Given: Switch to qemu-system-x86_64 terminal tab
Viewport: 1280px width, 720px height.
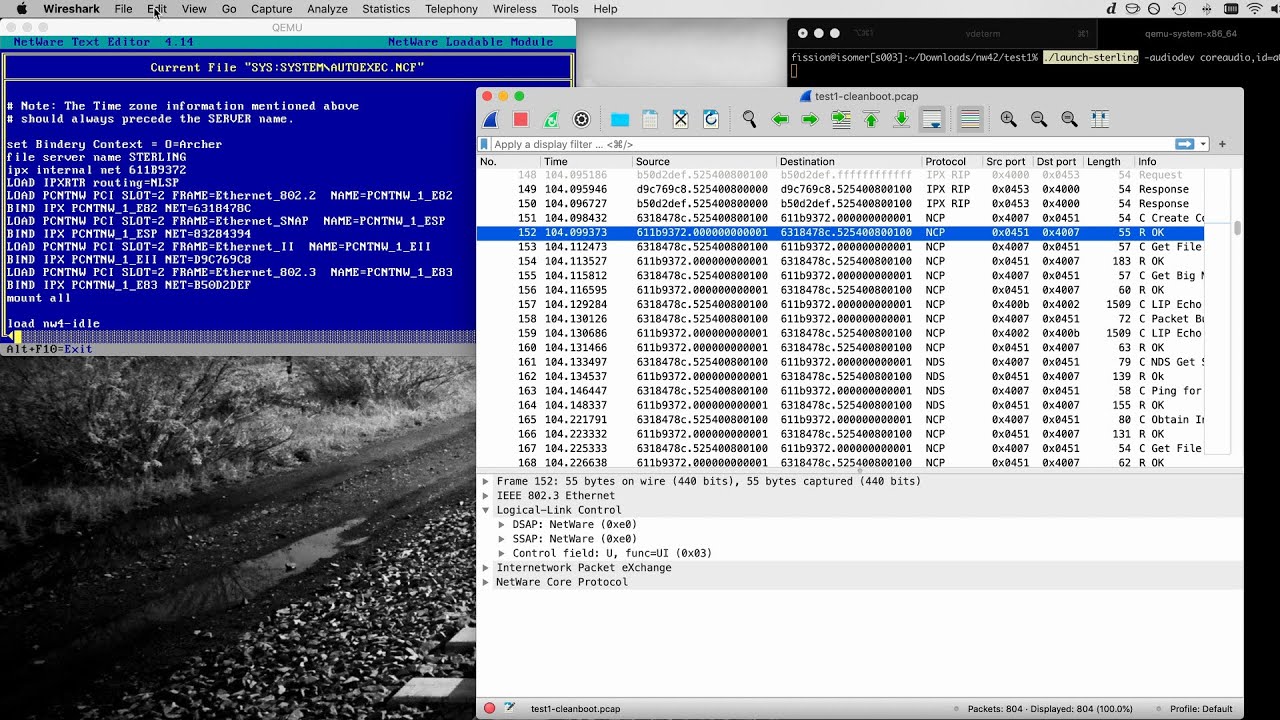Looking at the screenshot, I should point(1190,33).
